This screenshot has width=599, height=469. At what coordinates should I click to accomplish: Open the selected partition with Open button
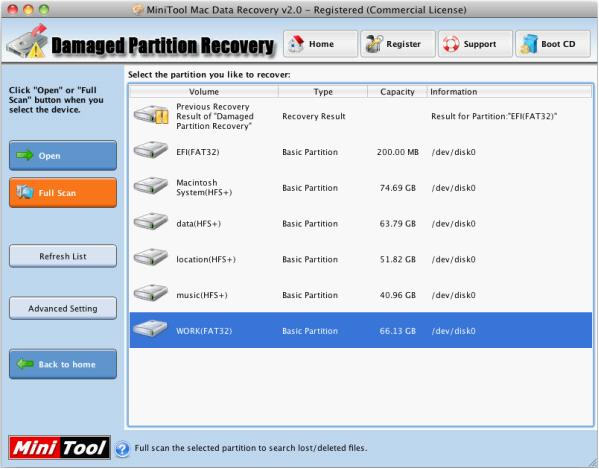point(63,155)
